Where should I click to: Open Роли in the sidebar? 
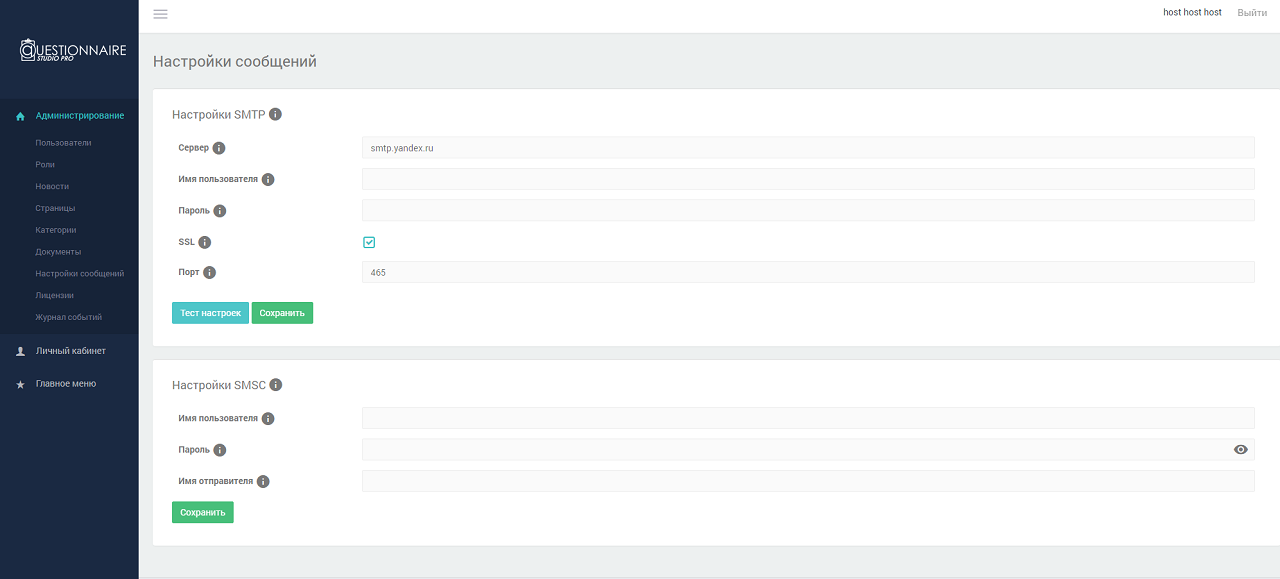point(45,165)
